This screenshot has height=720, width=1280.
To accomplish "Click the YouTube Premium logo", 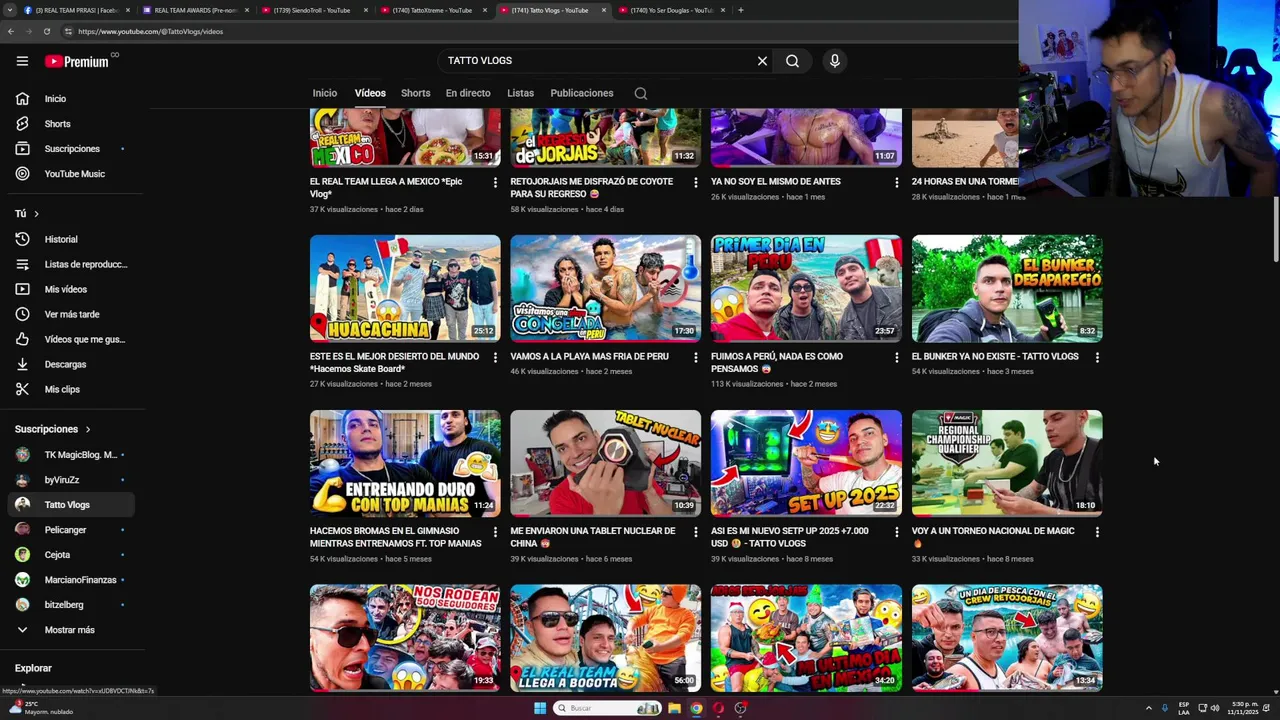I will point(78,61).
